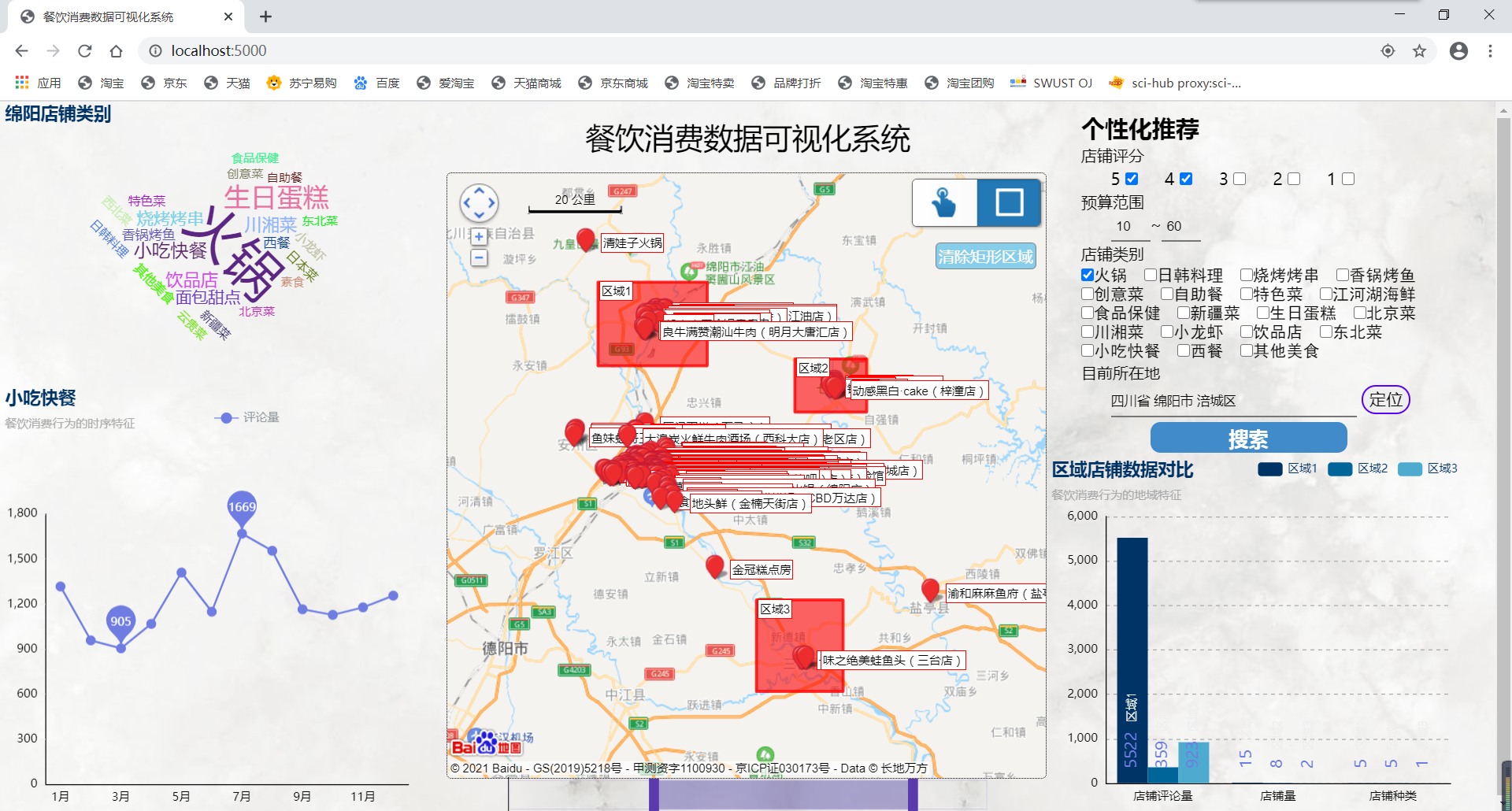Check the 小吃快餐 category checkbox
Viewport: 1512px width, 811px height.
pyautogui.click(x=1088, y=350)
